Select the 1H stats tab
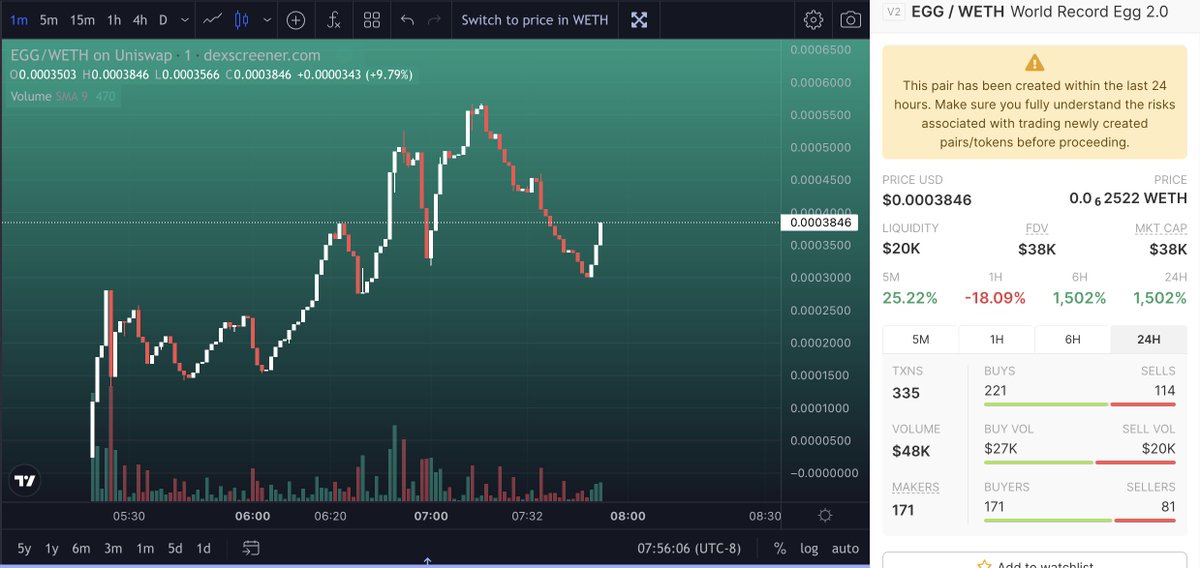Image resolution: width=1200 pixels, height=568 pixels. [x=996, y=339]
